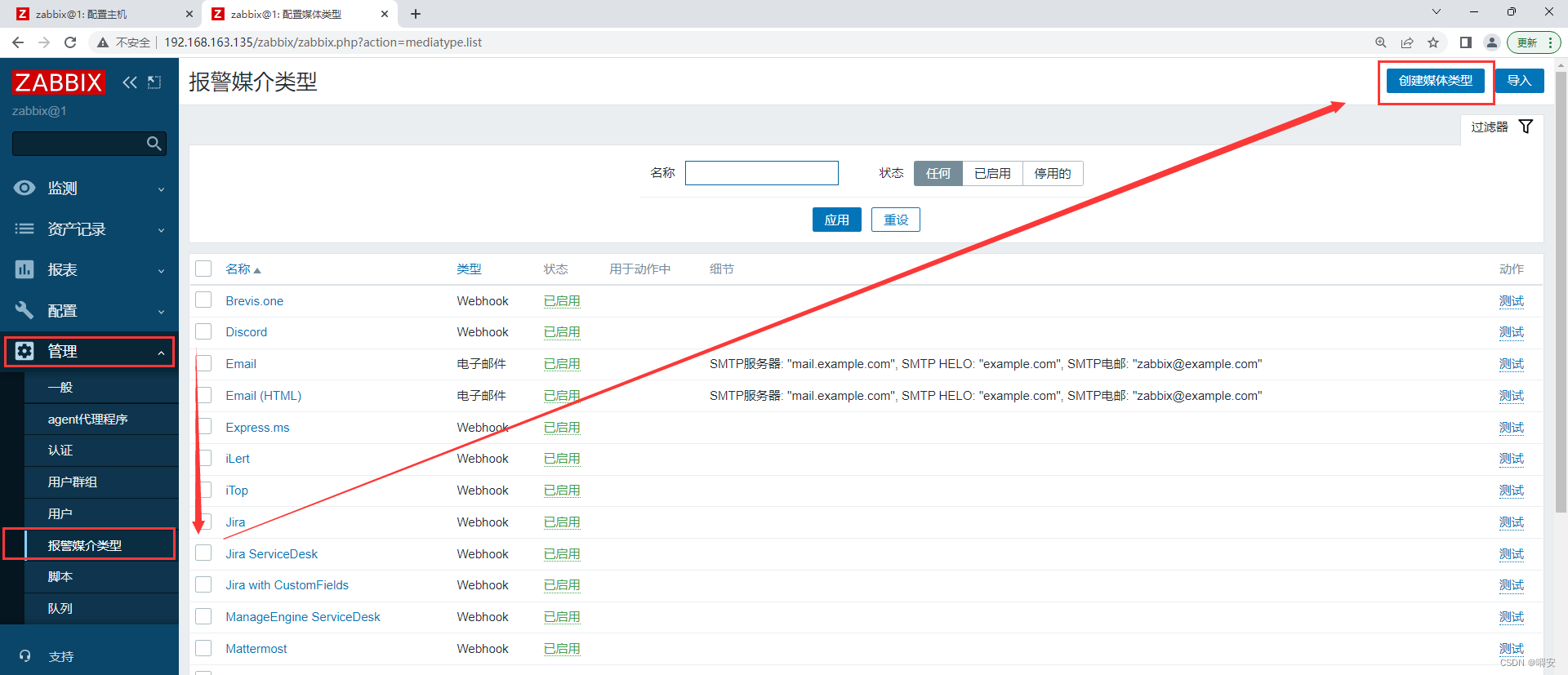Image resolution: width=1568 pixels, height=675 pixels.
Task: Bookmark this page with star icon
Action: click(1433, 42)
